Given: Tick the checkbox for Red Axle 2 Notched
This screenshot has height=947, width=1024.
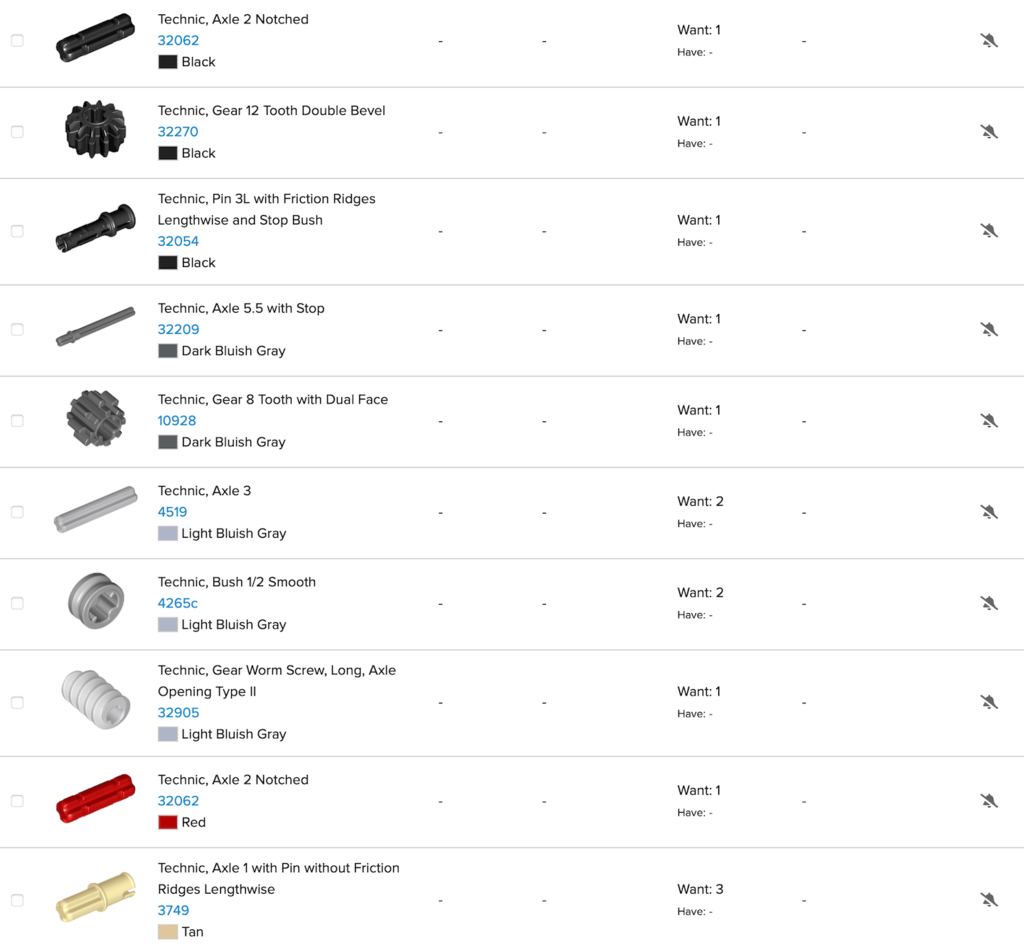Looking at the screenshot, I should pos(16,800).
